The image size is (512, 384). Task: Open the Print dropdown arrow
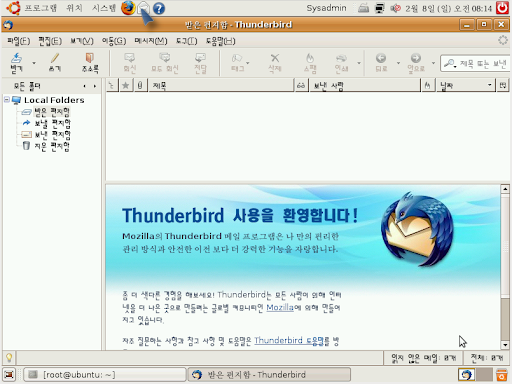click(x=359, y=63)
